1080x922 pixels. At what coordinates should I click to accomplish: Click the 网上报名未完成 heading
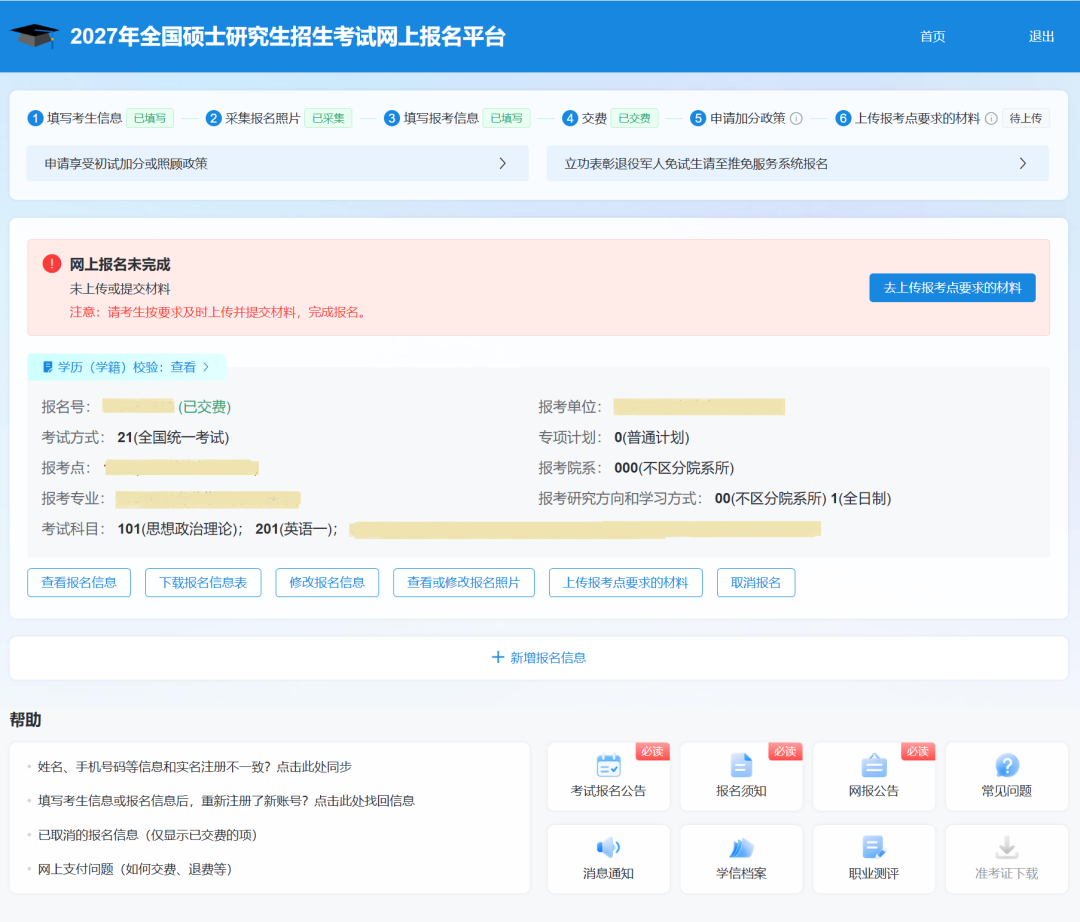120,264
